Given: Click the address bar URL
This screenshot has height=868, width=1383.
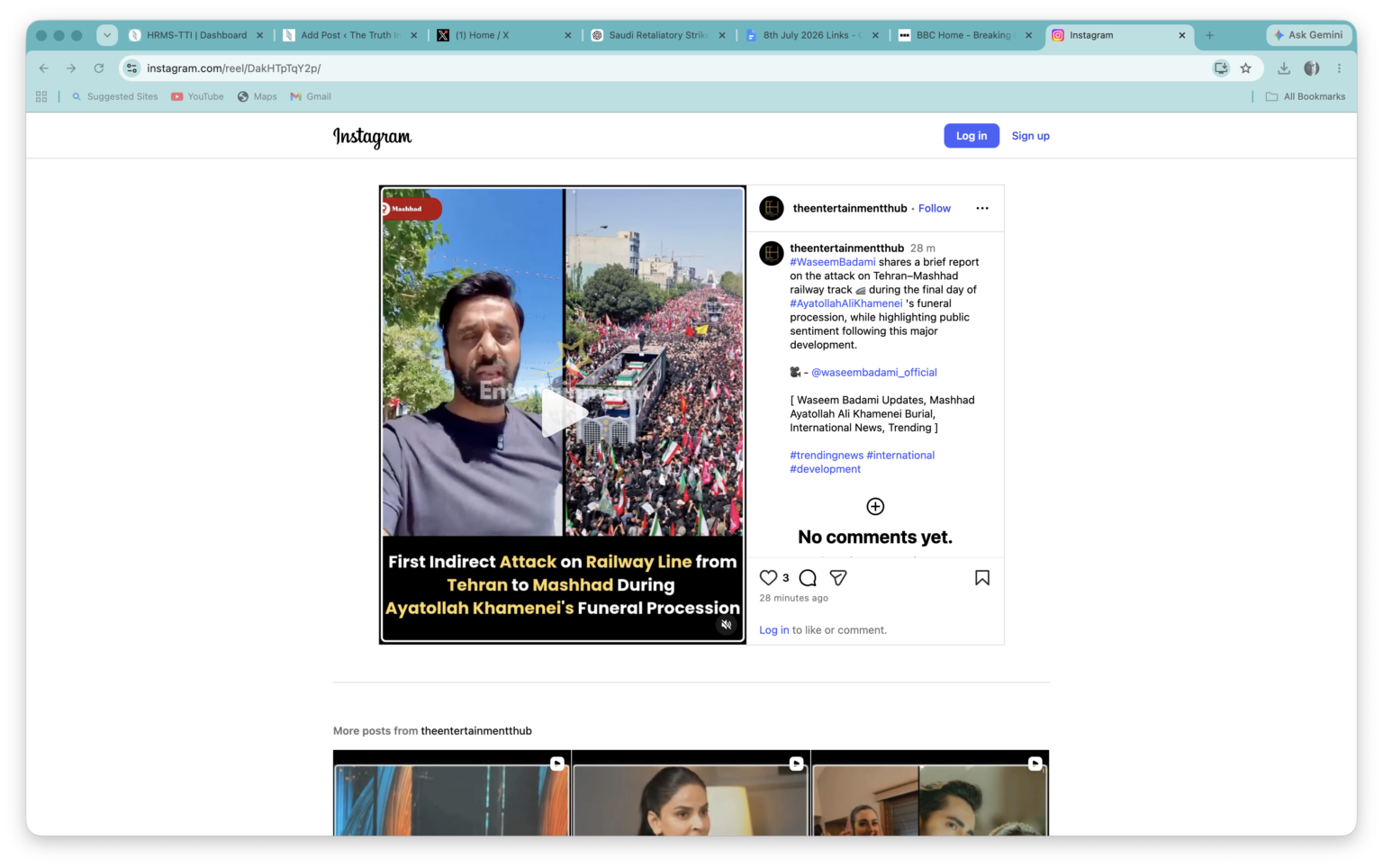Looking at the screenshot, I should pyautogui.click(x=234, y=68).
